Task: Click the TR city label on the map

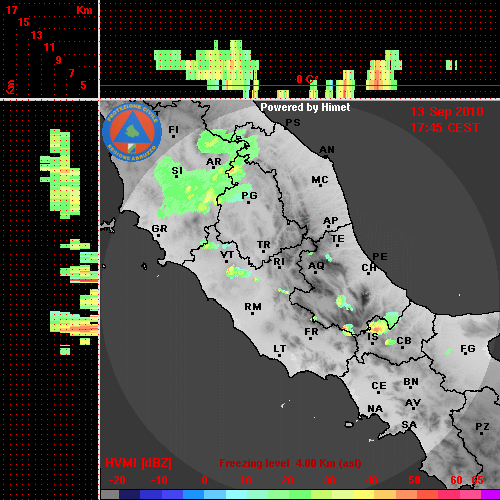Action: click(x=263, y=245)
